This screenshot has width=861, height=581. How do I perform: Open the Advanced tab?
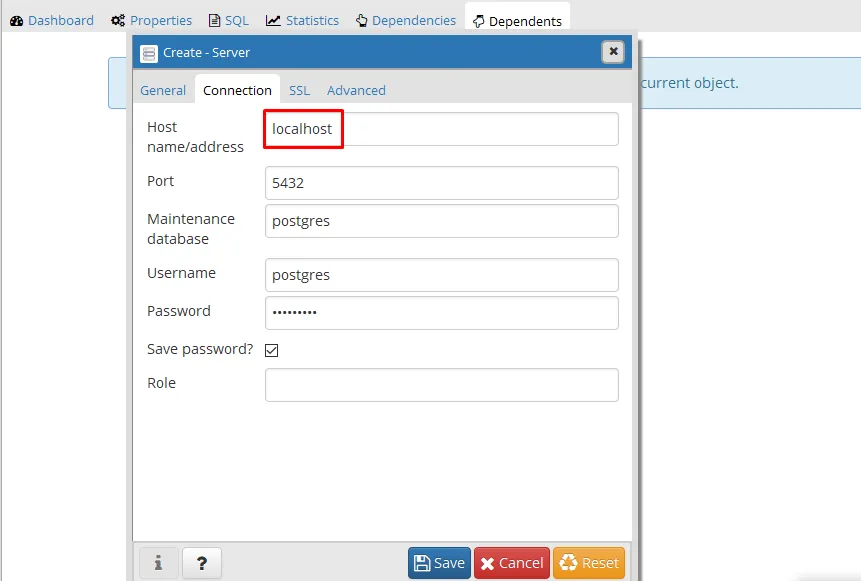[x=356, y=90]
